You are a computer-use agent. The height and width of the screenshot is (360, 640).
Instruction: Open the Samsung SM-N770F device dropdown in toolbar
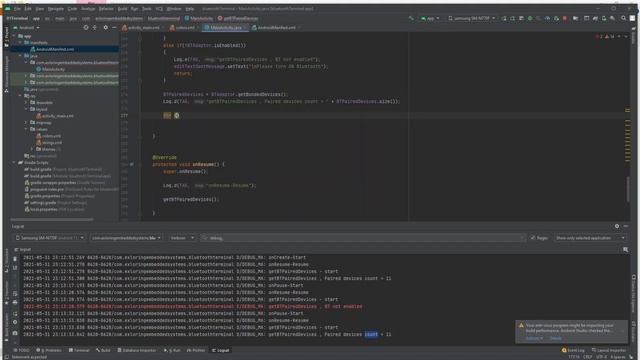[x=471, y=18]
